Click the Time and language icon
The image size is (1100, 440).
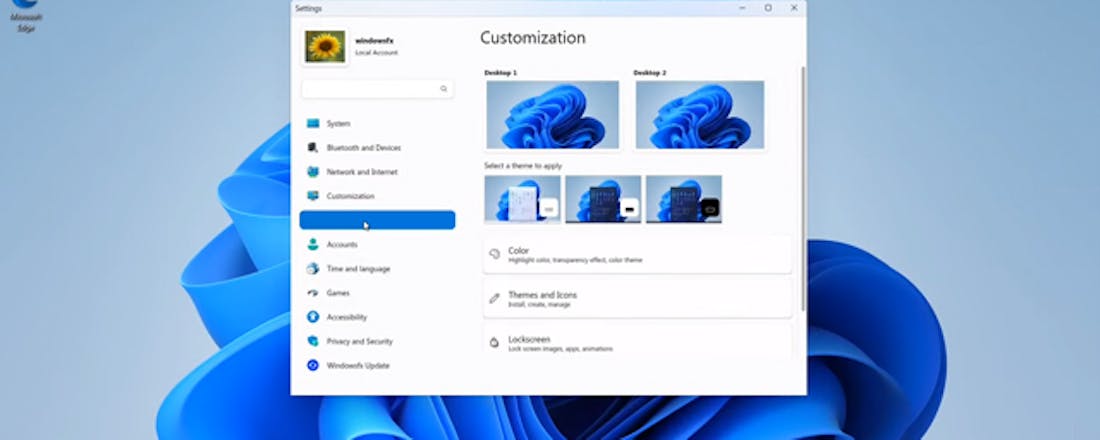click(x=313, y=269)
